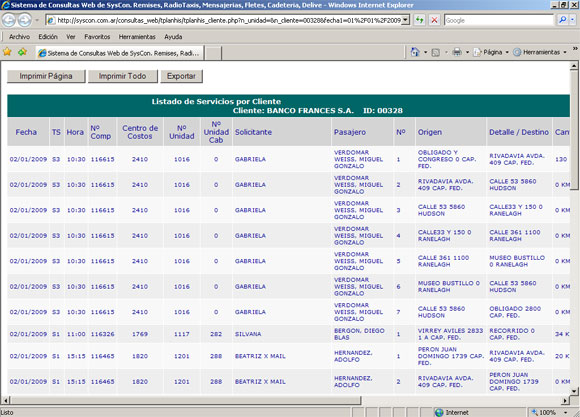Click the Internet security zone in status bar

click(x=452, y=412)
